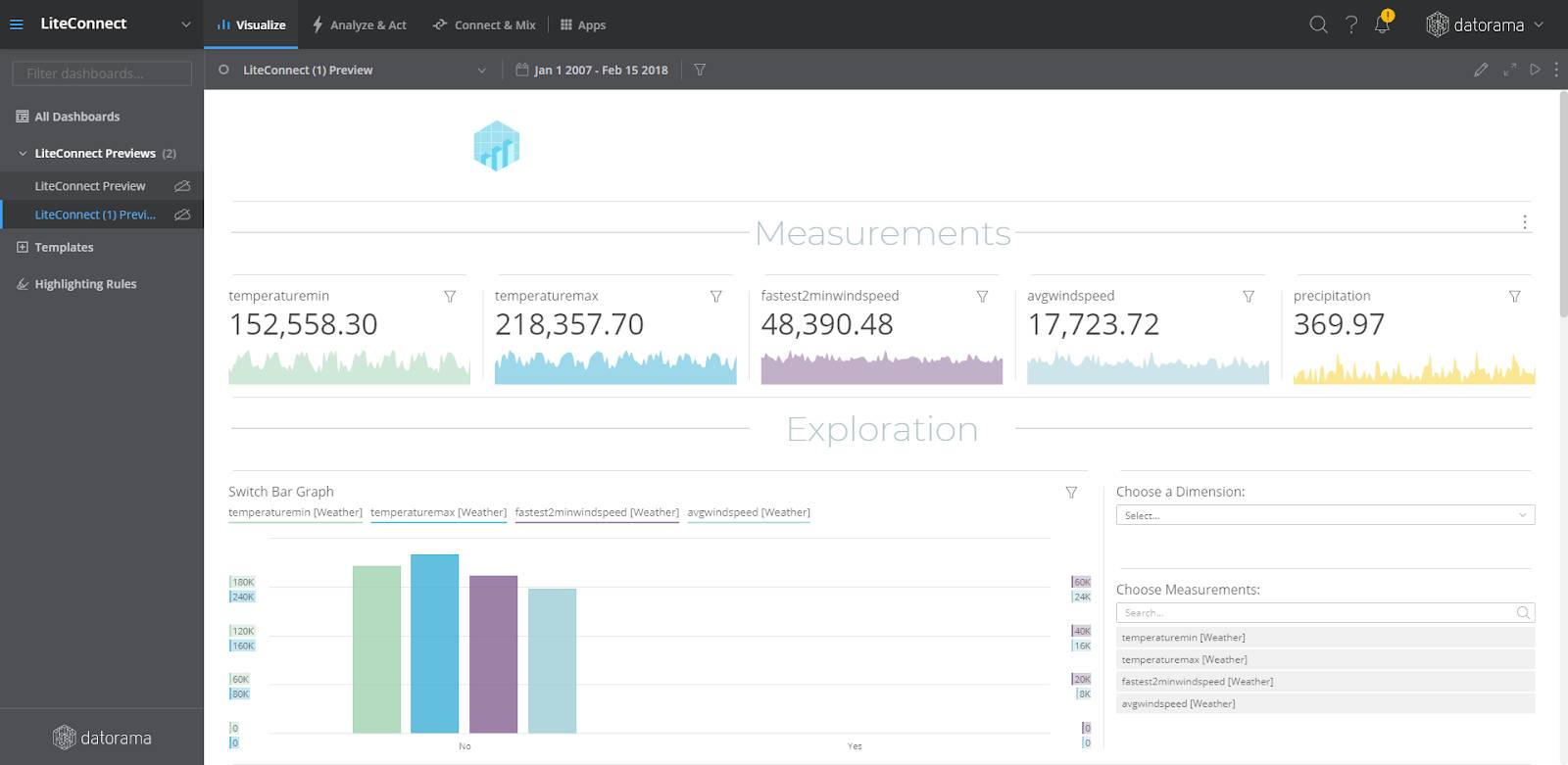The height and width of the screenshot is (765, 1568).
Task: Toggle fastest2minwindspeed [Weather] legend in bar graph
Action: (597, 512)
